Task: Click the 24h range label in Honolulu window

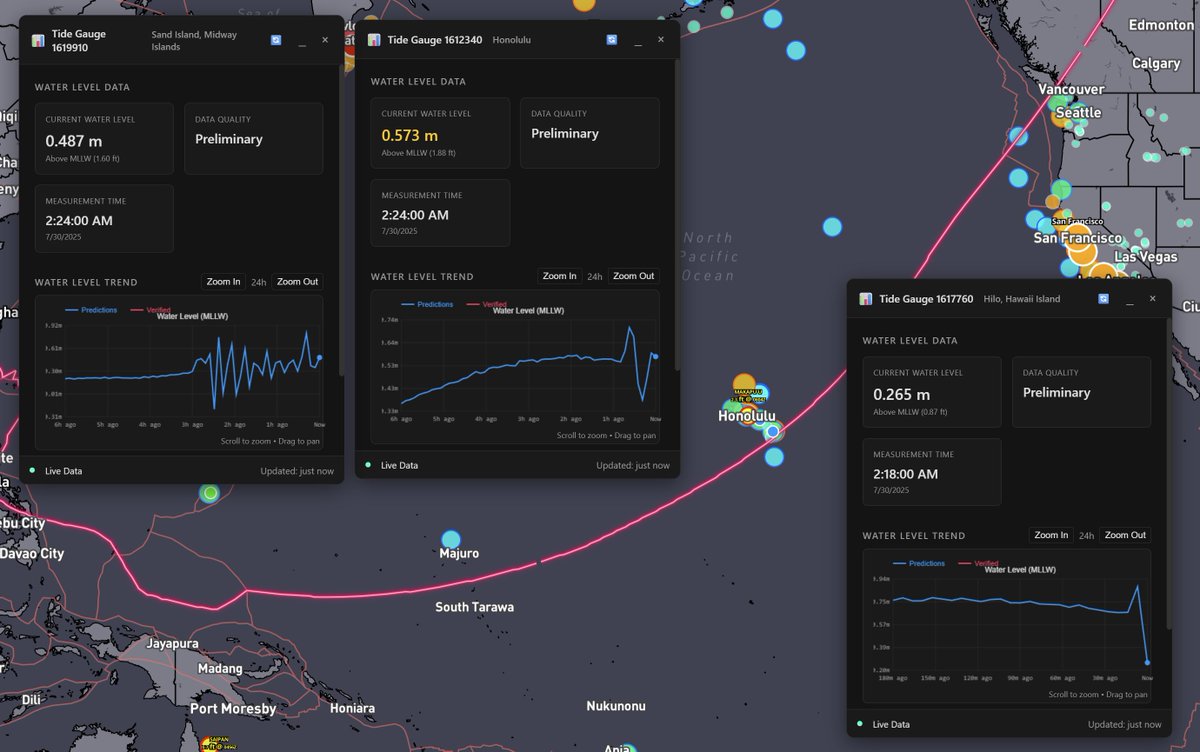Action: (x=594, y=277)
